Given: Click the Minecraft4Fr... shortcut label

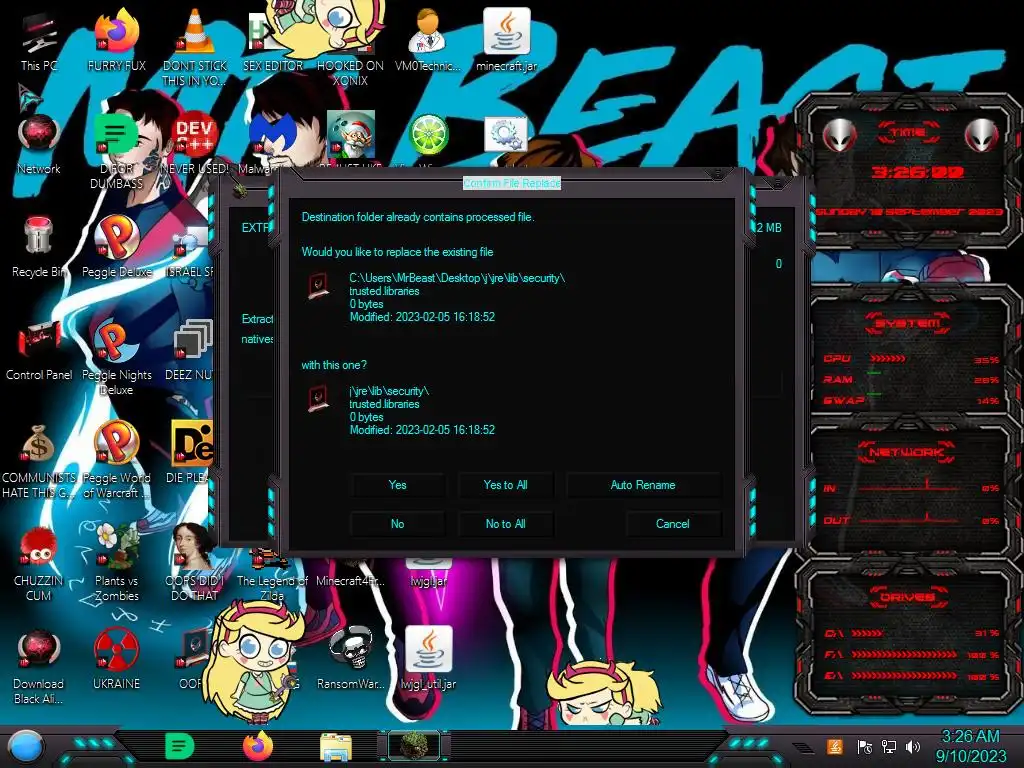Looking at the screenshot, I should (x=351, y=581).
